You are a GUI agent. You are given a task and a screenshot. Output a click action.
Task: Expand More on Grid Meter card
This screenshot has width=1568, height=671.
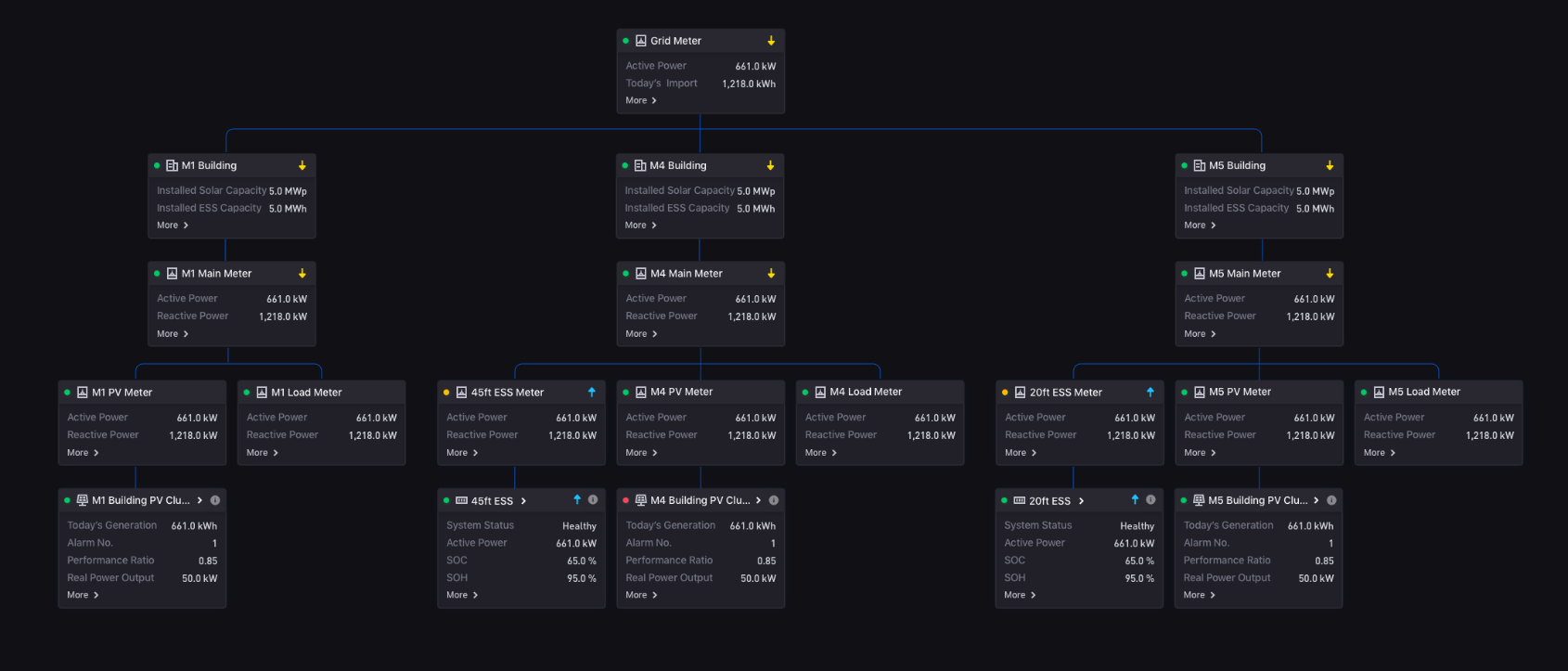[641, 100]
